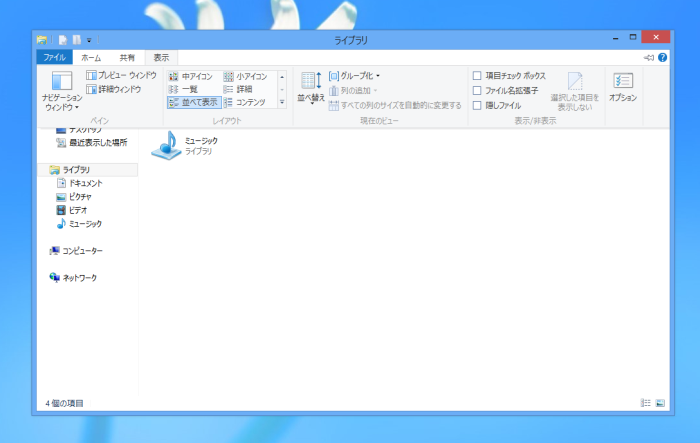700x443 pixels.
Task: Choose the 詳細 details layout
Action: point(238,89)
